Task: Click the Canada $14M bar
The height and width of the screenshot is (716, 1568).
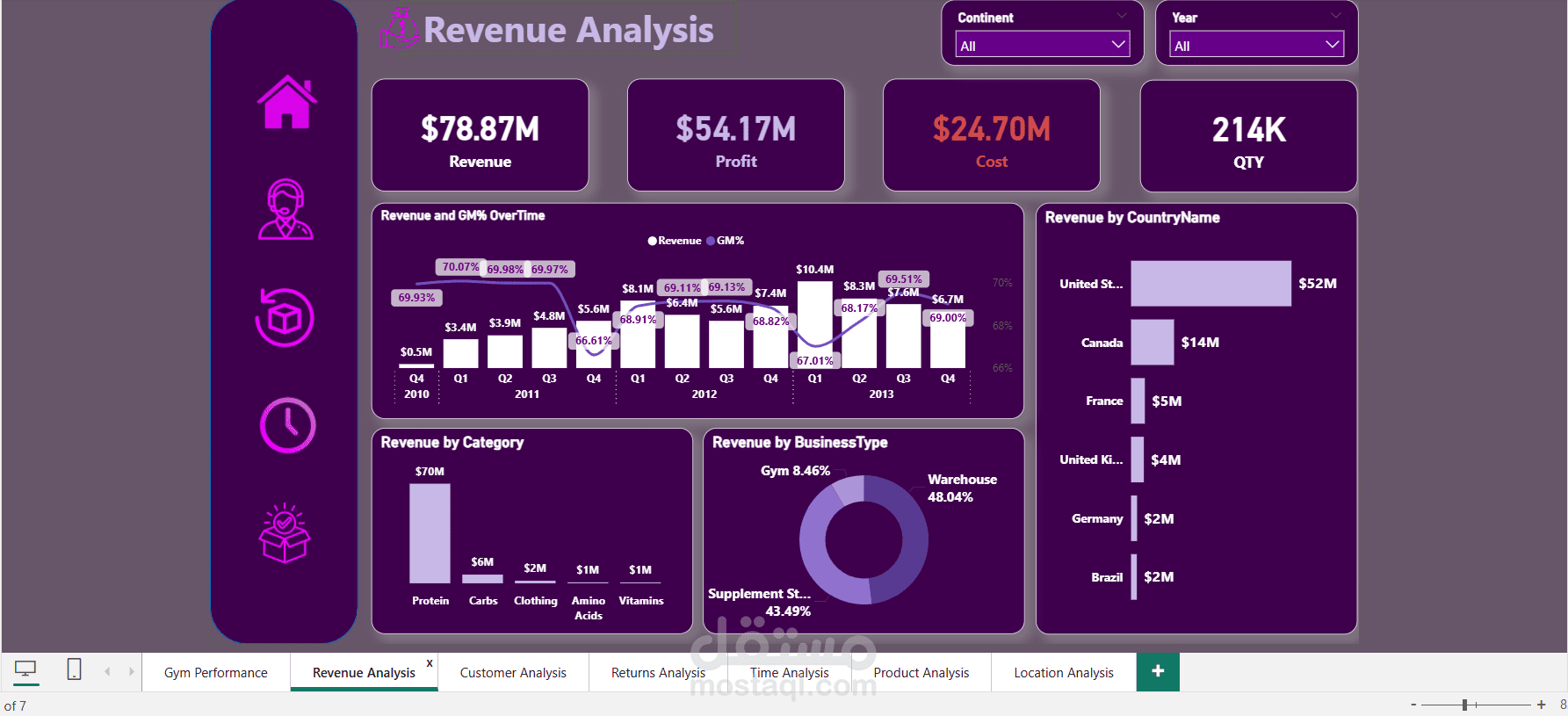Action: pyautogui.click(x=1153, y=342)
